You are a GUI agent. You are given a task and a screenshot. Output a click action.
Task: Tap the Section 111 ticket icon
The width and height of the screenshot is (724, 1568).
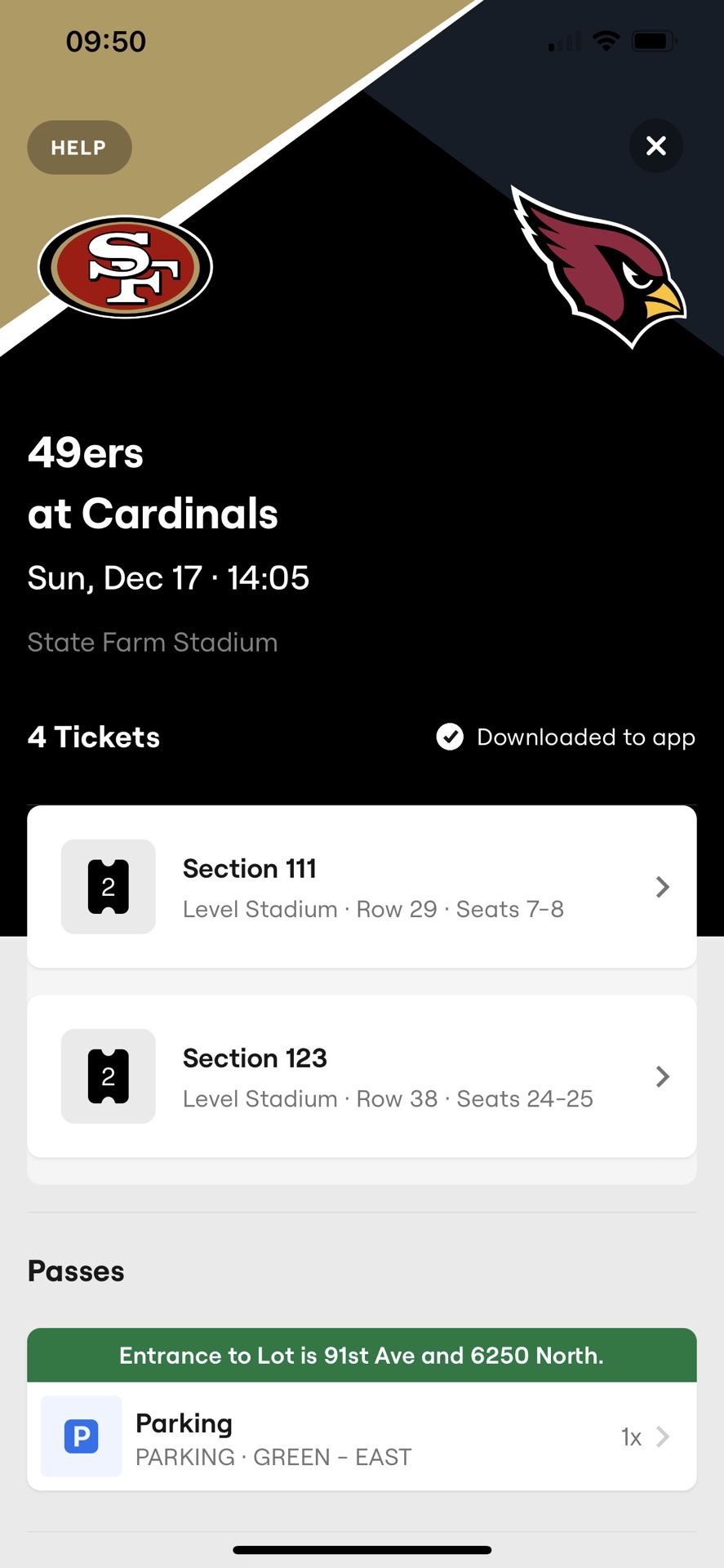(109, 887)
